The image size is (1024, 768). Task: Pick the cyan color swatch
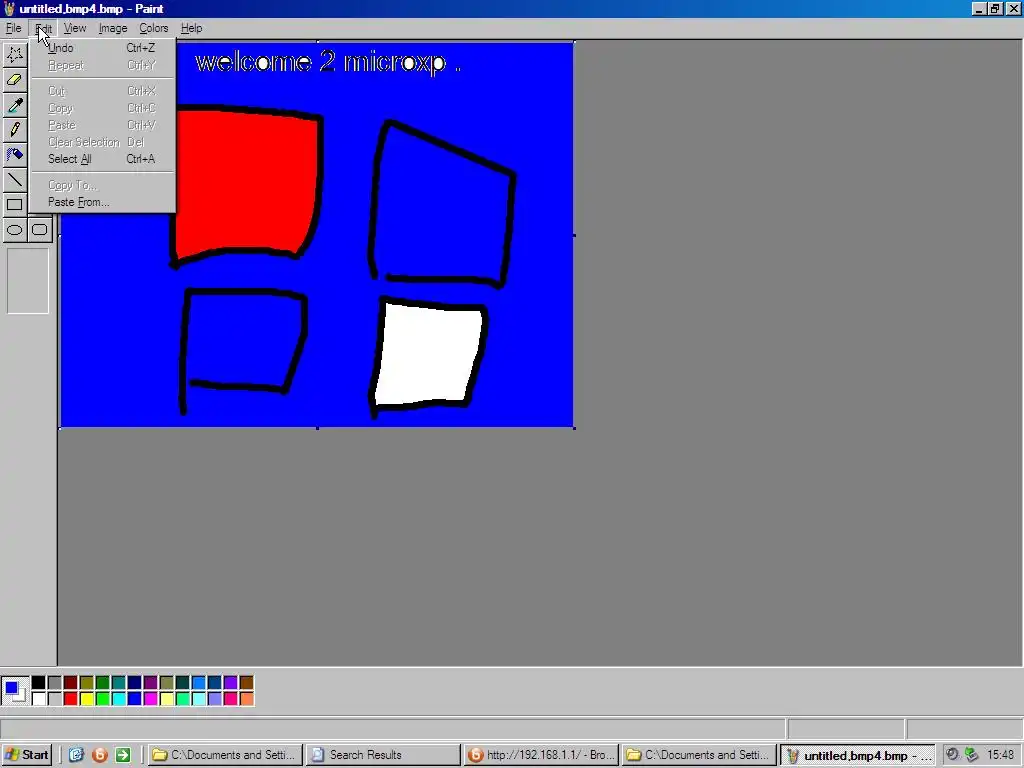(x=118, y=699)
